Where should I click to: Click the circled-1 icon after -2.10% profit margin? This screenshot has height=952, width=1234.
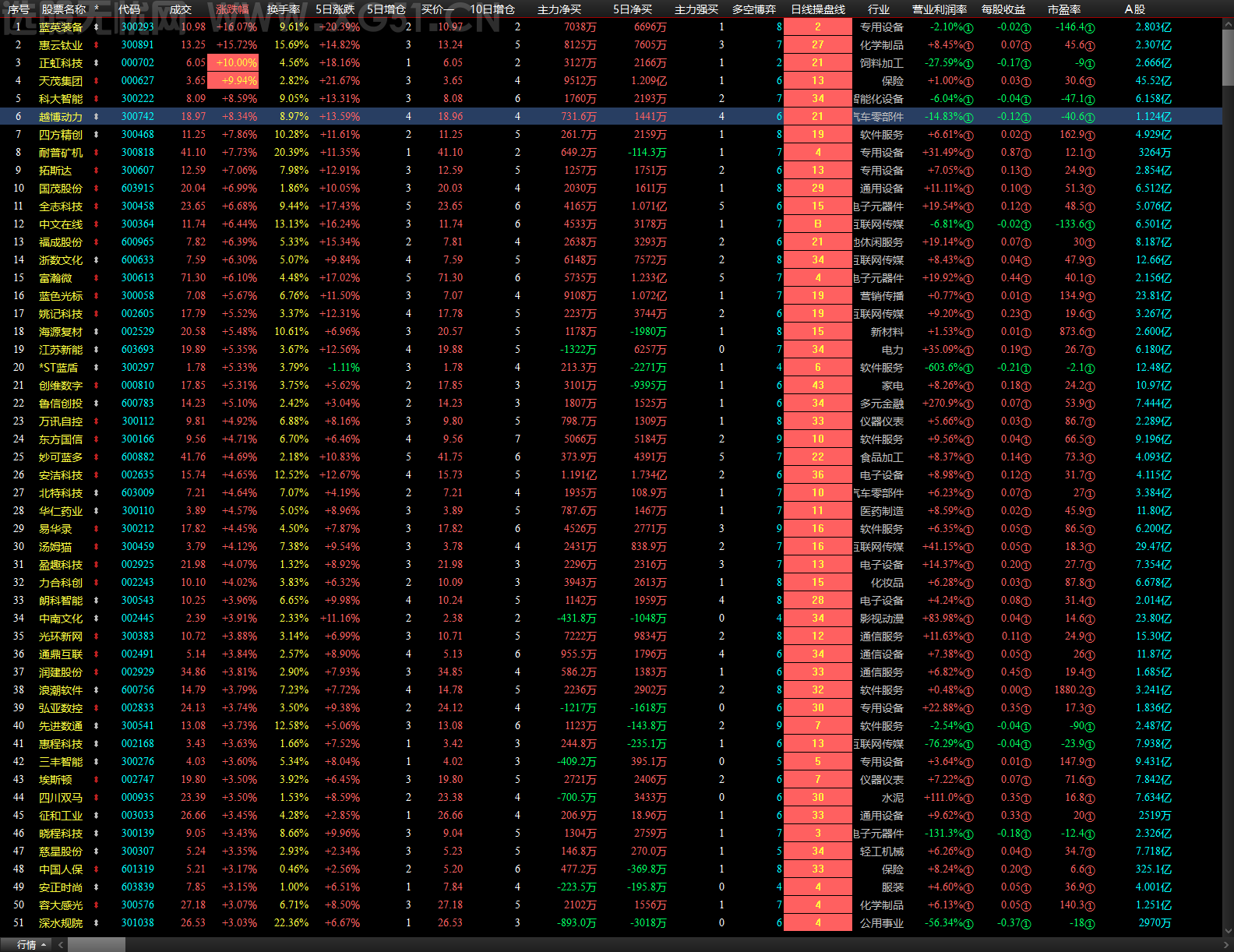point(968,28)
